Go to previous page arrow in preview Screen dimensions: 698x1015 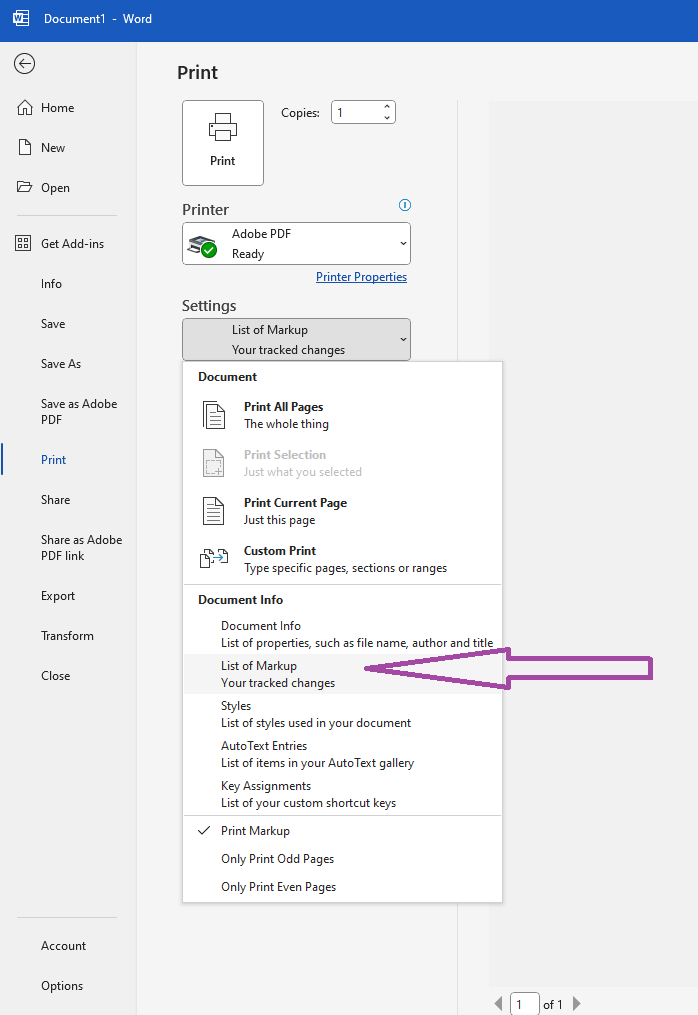tap(498, 1004)
